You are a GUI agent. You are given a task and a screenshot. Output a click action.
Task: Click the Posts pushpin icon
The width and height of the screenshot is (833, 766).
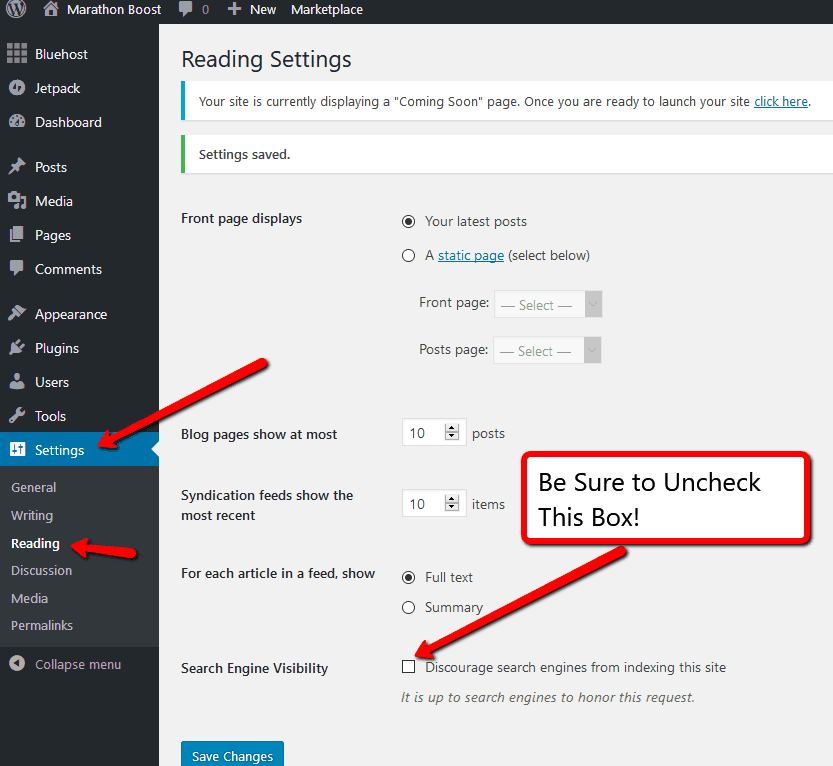pos(17,166)
